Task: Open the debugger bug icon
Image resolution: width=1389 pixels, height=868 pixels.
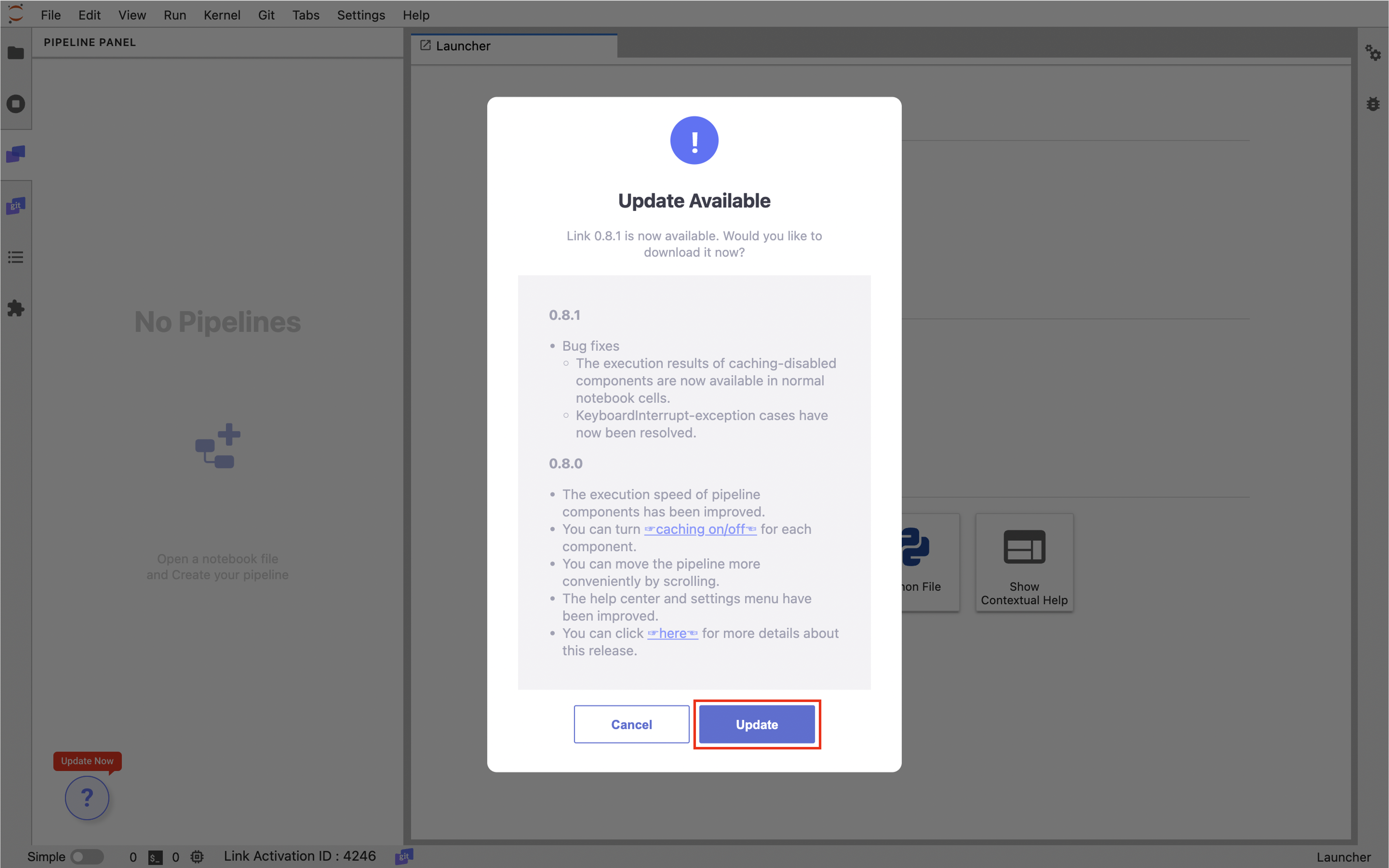Action: (1372, 104)
